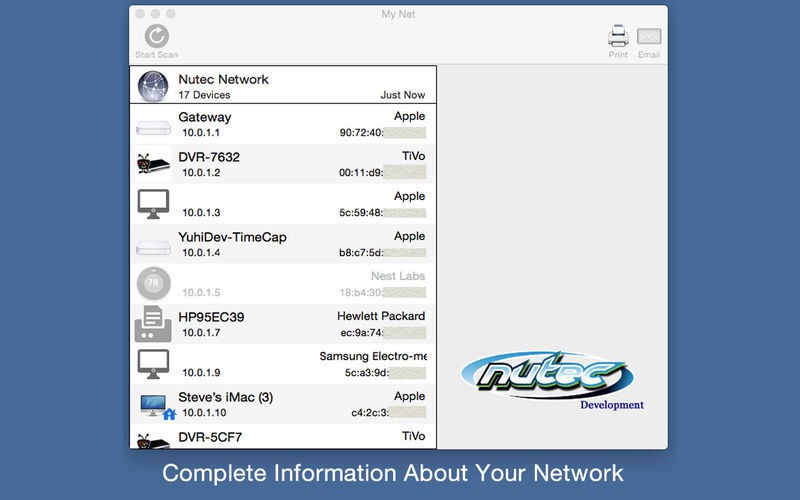Click the monitor icon for 10.0.1.9
The image size is (800, 500).
153,364
